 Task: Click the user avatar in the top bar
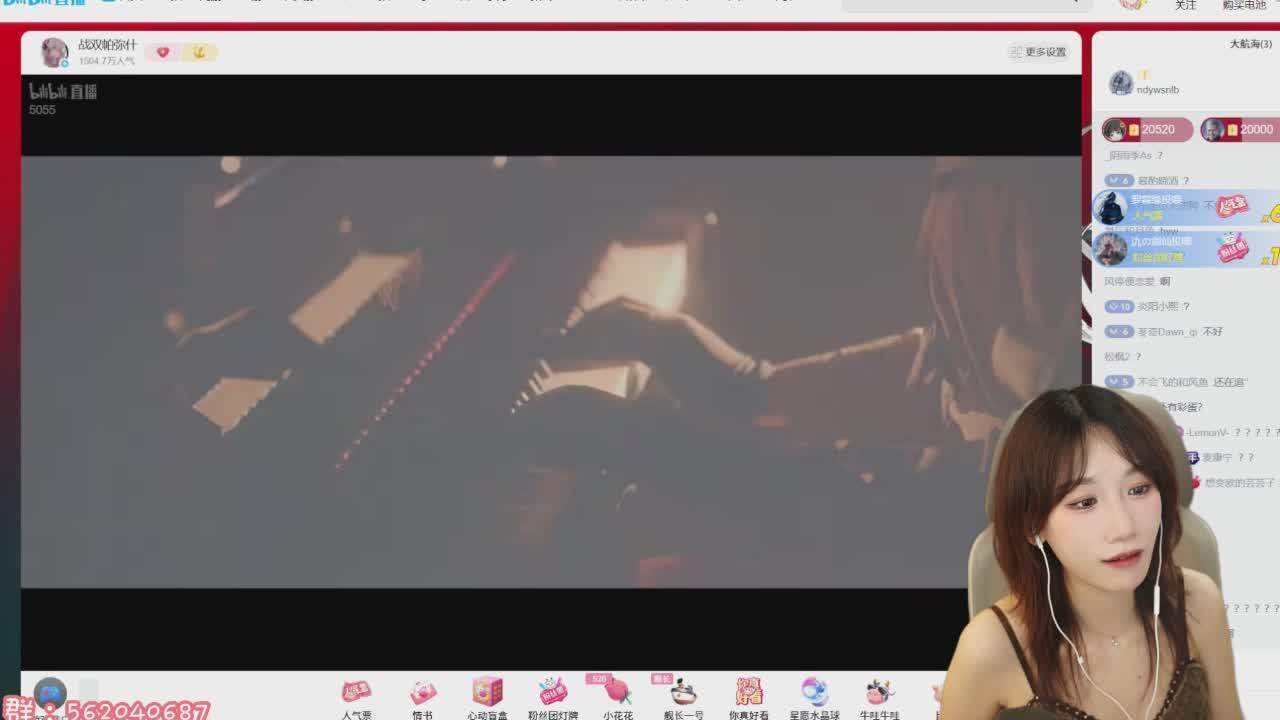1132,3
